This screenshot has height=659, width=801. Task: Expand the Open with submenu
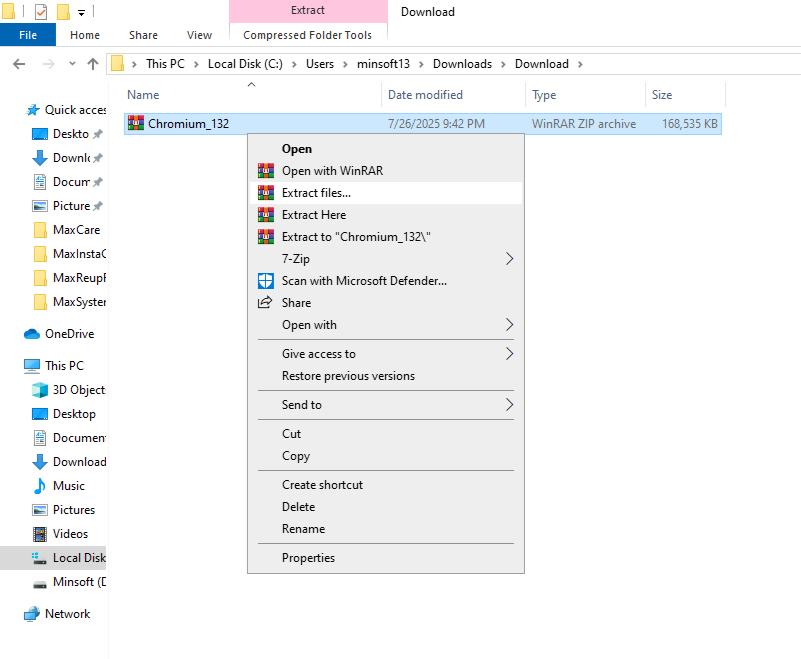509,324
